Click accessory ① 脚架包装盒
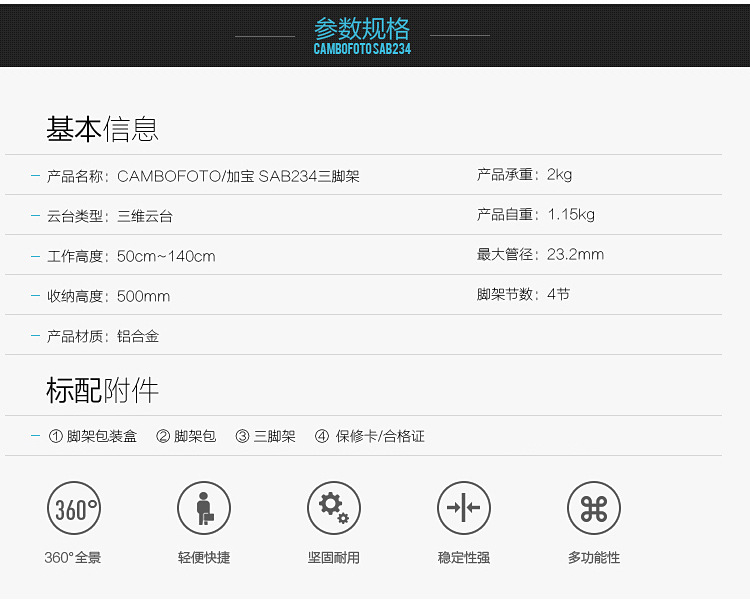 93,436
